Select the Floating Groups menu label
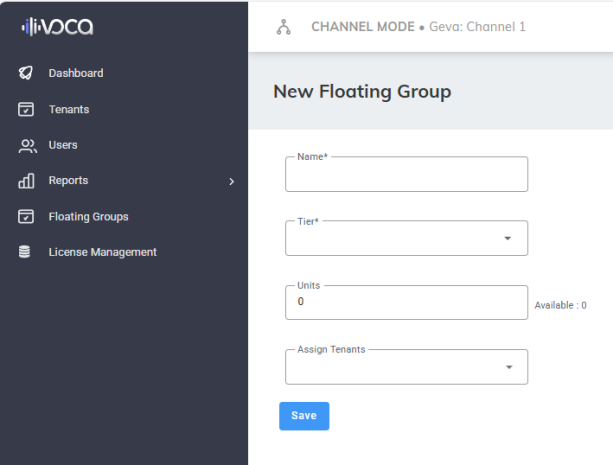 (x=88, y=216)
